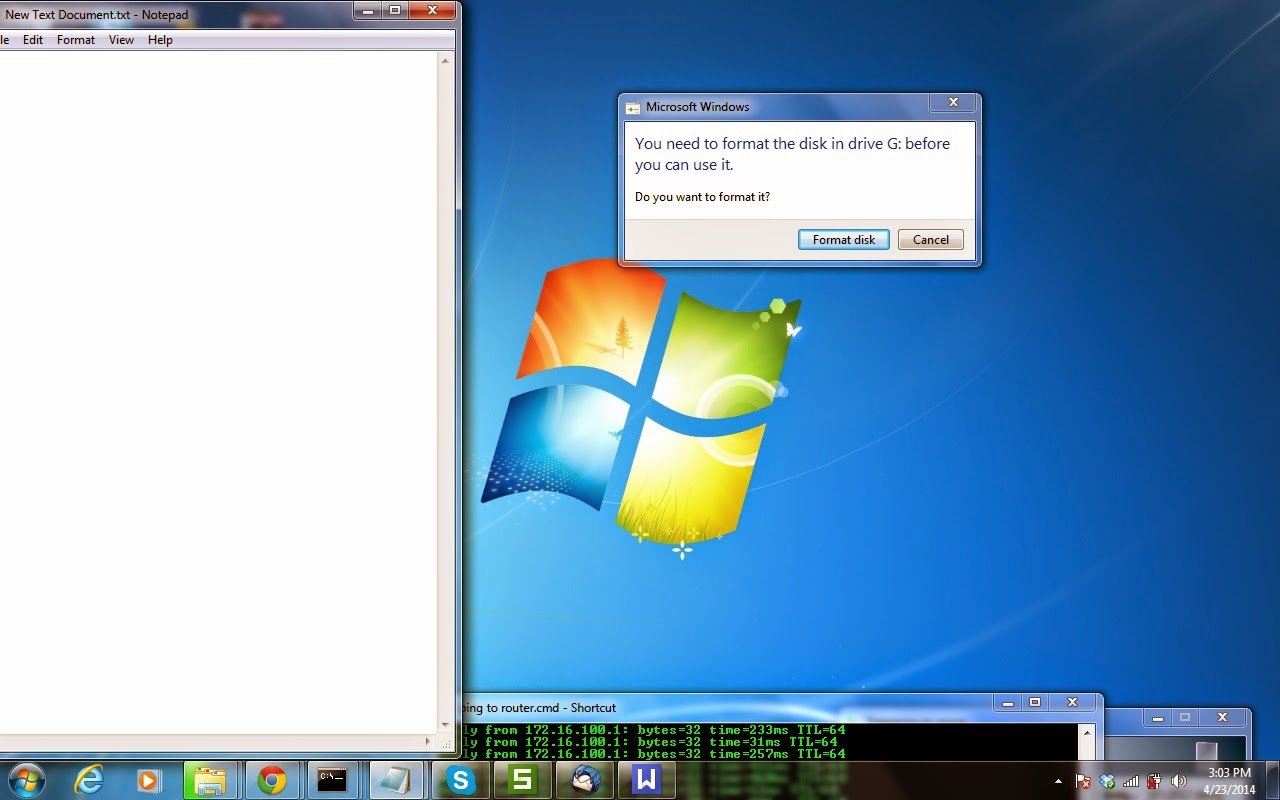The width and height of the screenshot is (1280, 800).
Task: Click the Dropbox tray icon
Action: point(1107,781)
